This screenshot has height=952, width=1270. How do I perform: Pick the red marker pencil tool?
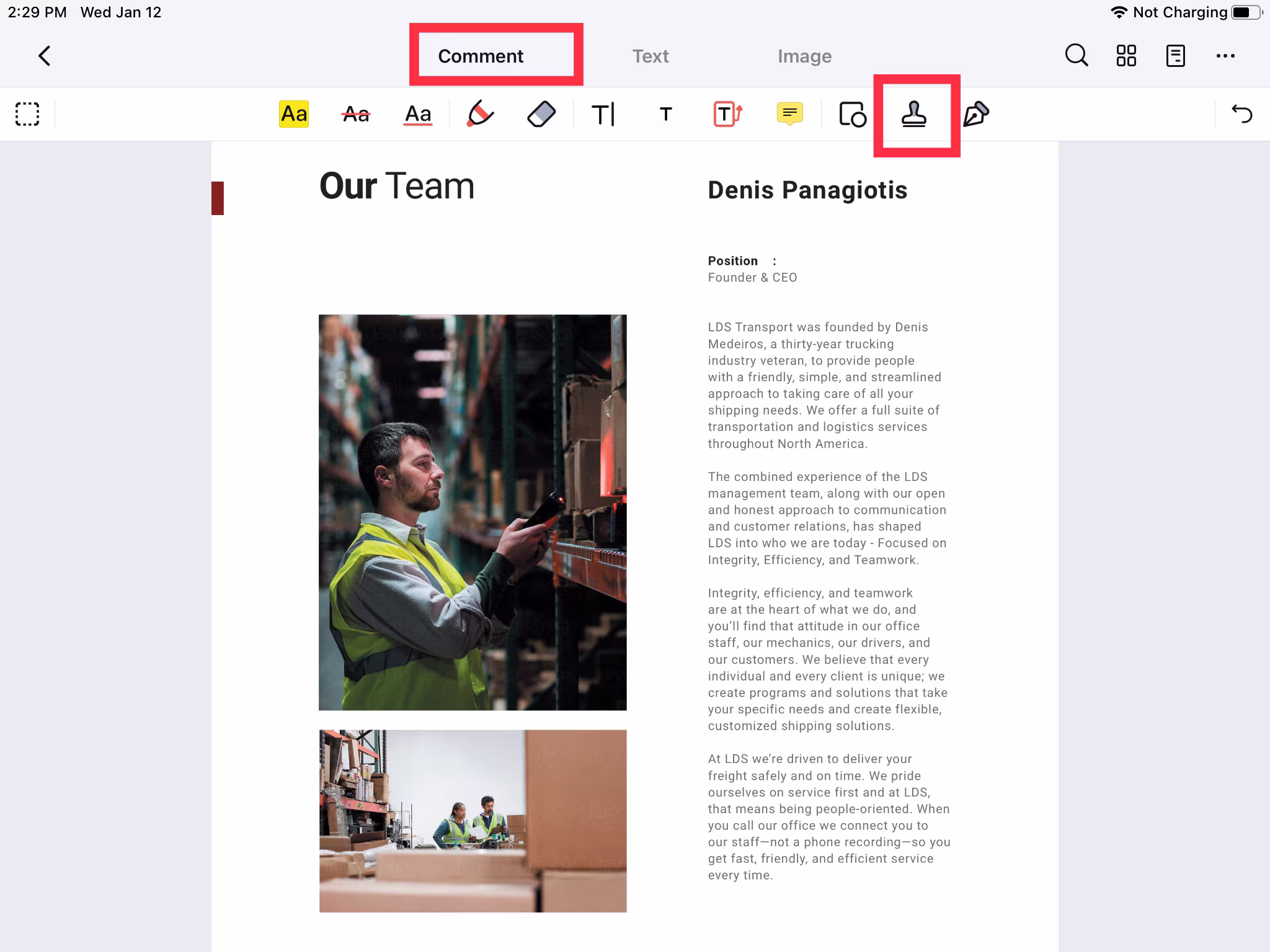(x=480, y=114)
